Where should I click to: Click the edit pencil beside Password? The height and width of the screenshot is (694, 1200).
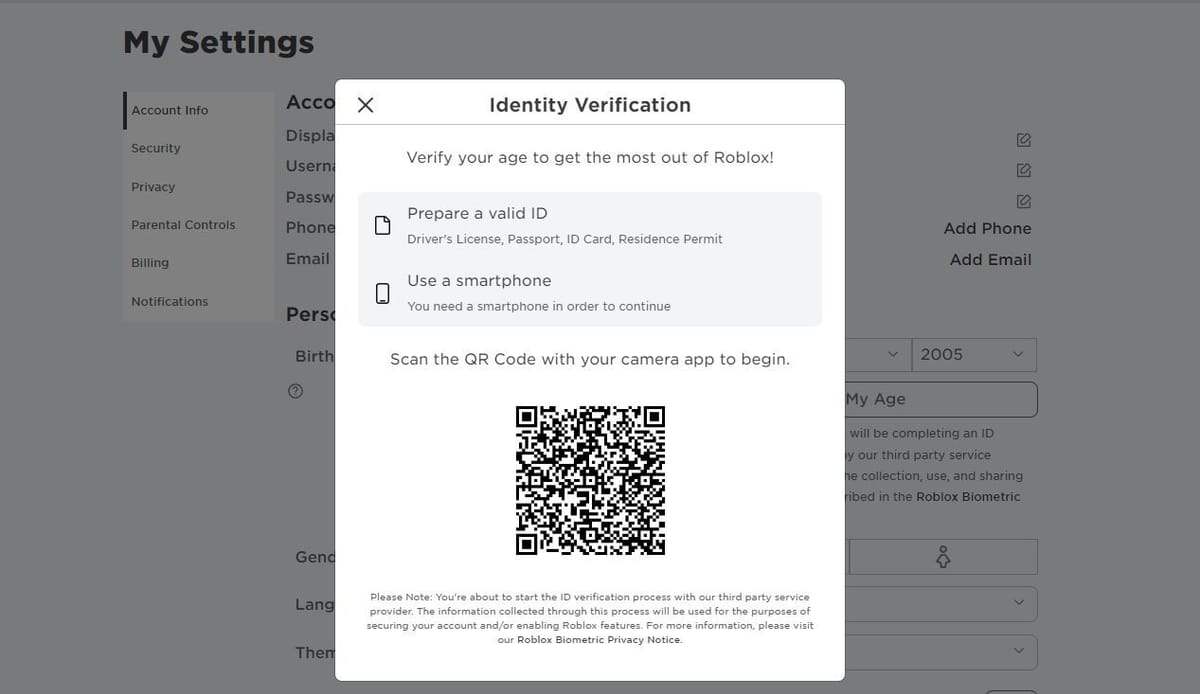pos(1022,201)
